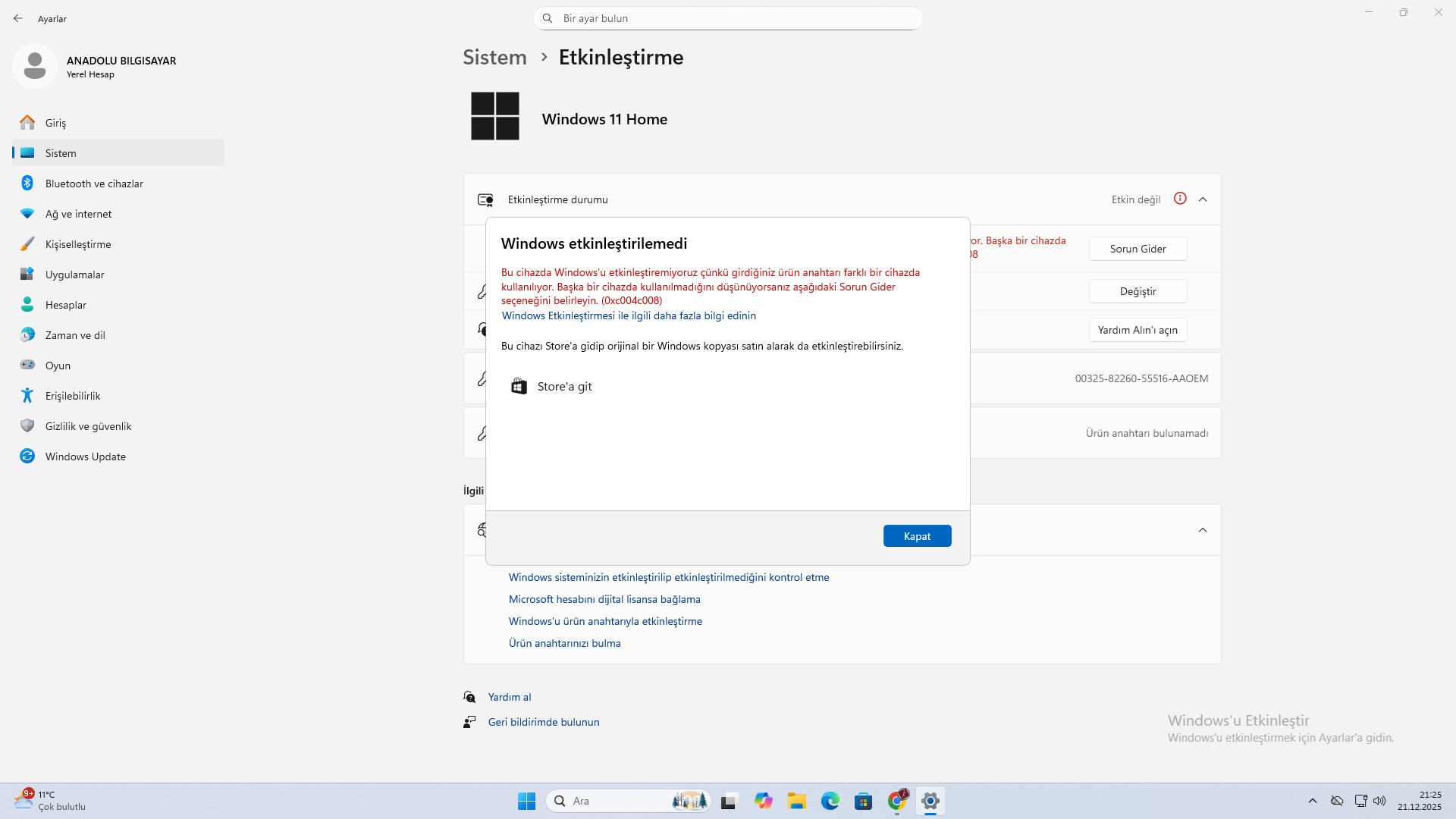Screen dimensions: 1456x819
Task: Click the network tray icon
Action: pos(1360,801)
